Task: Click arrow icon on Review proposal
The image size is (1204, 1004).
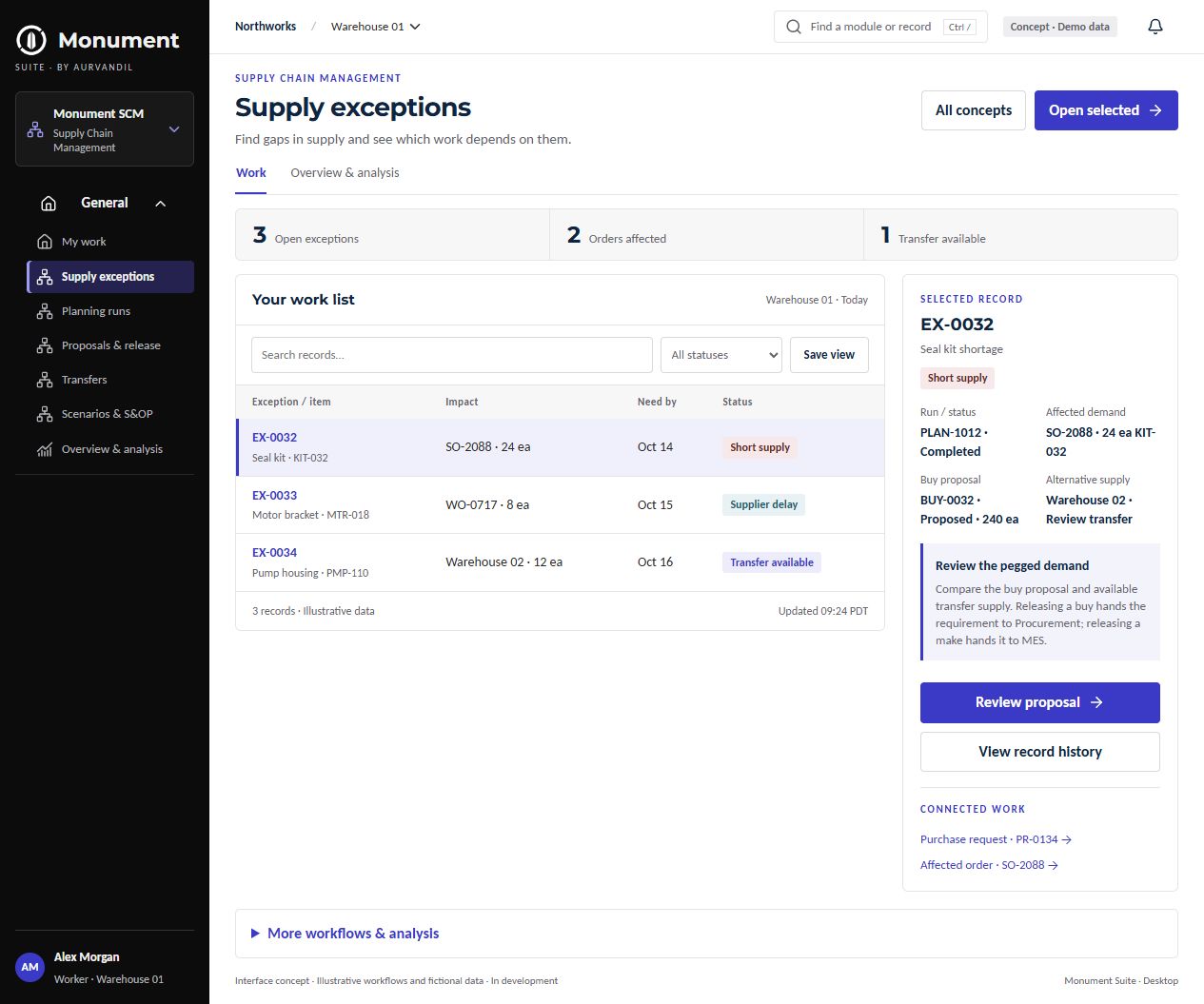Action: [1096, 702]
